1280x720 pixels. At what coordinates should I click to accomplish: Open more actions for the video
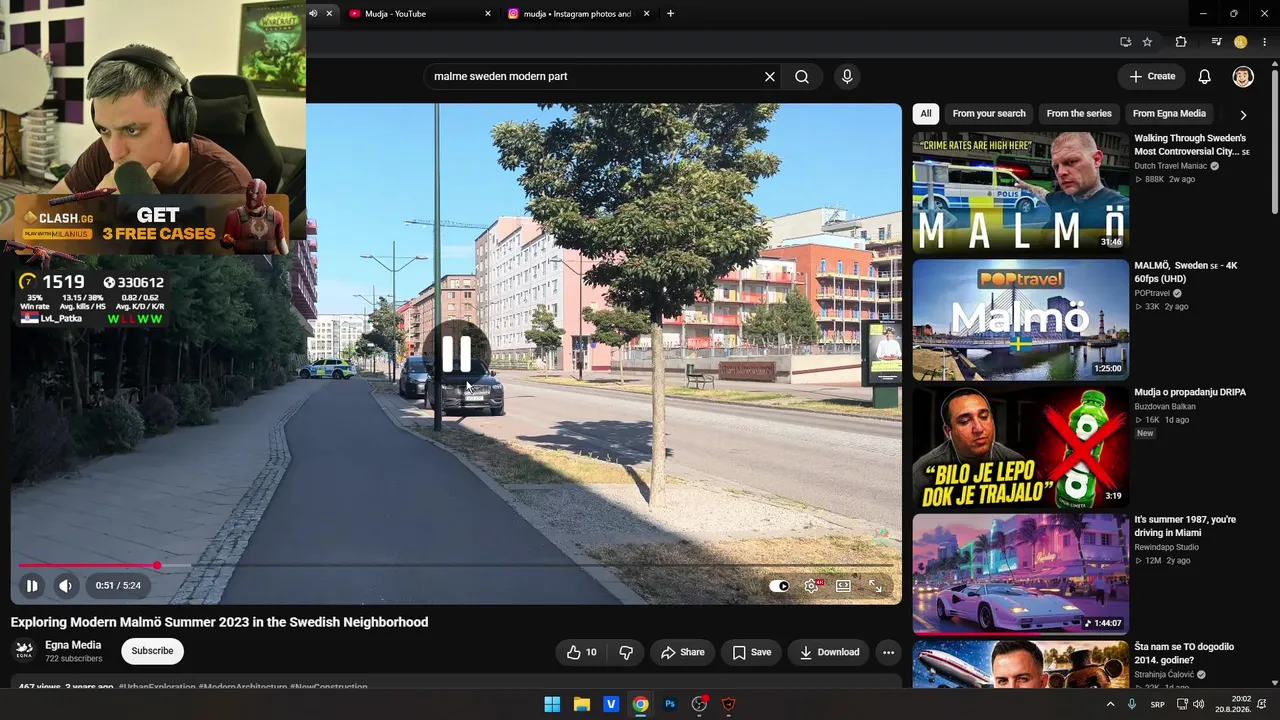click(888, 653)
